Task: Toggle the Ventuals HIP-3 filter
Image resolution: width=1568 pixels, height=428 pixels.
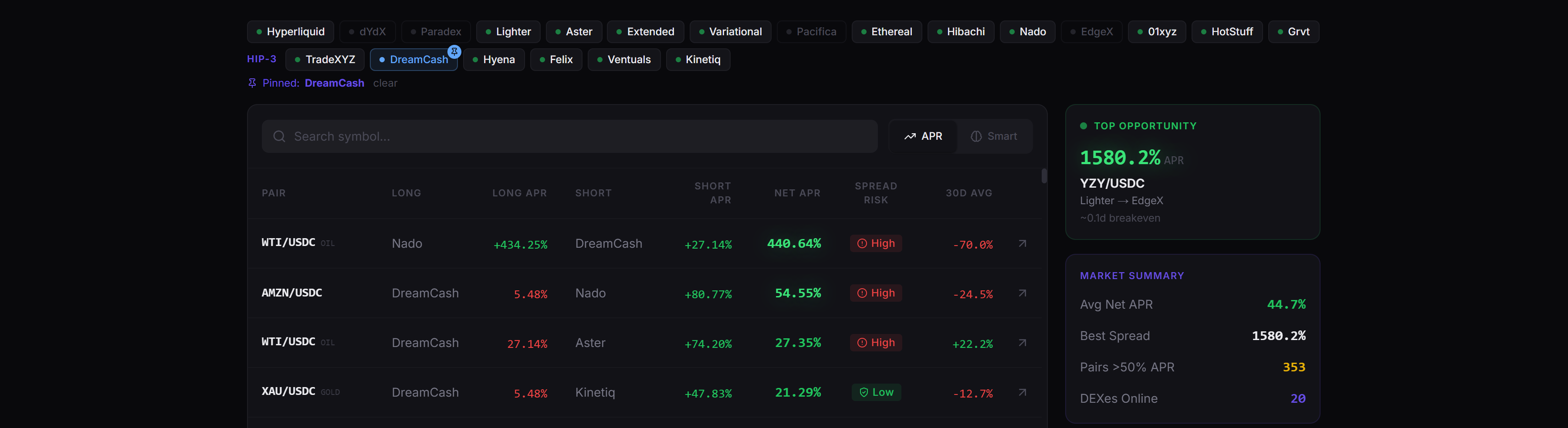Action: click(624, 60)
